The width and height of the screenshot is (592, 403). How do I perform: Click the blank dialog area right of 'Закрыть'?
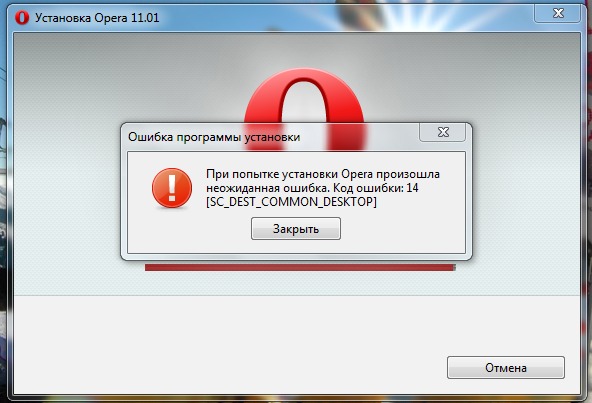click(x=402, y=229)
